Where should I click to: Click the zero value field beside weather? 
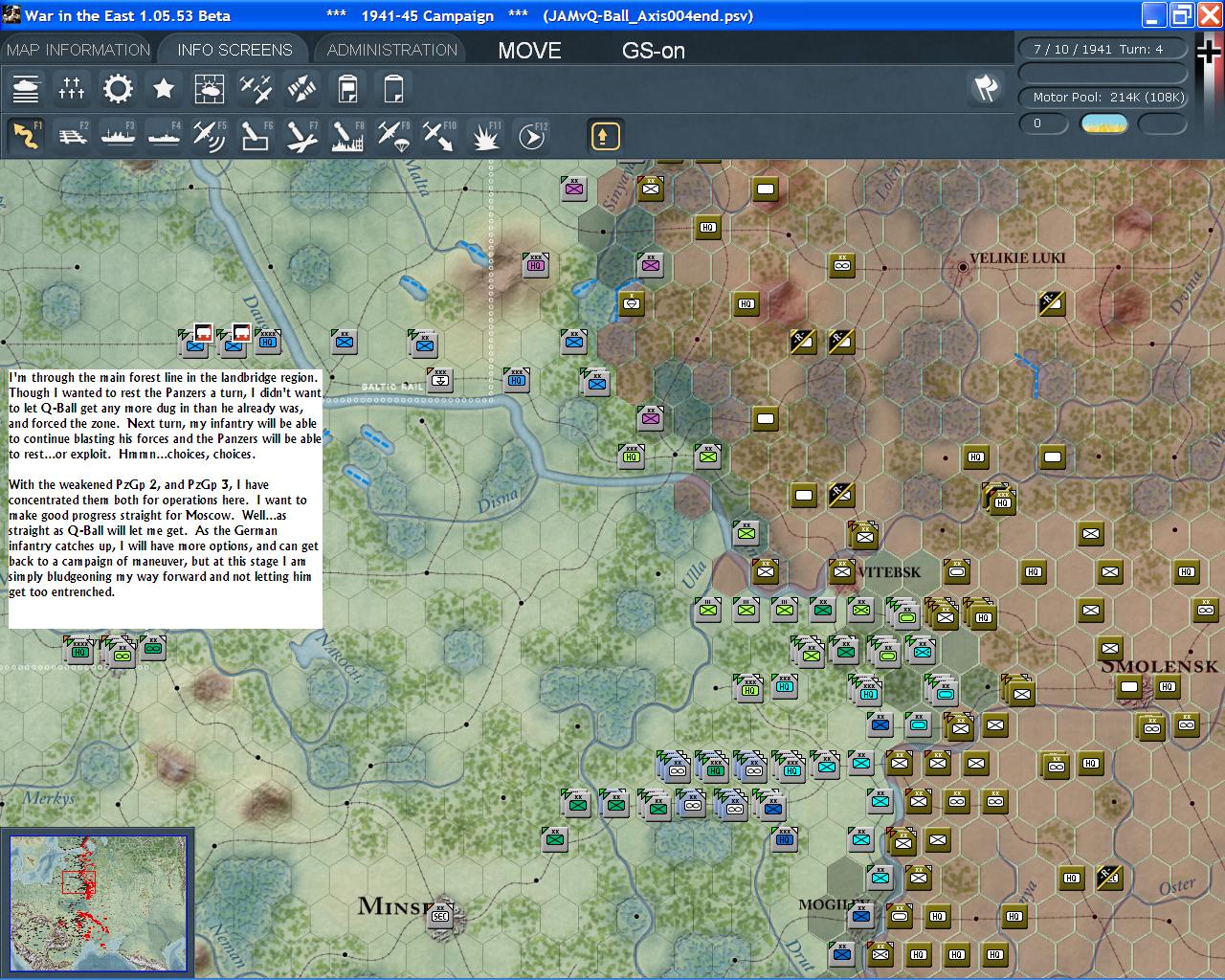[x=1043, y=123]
